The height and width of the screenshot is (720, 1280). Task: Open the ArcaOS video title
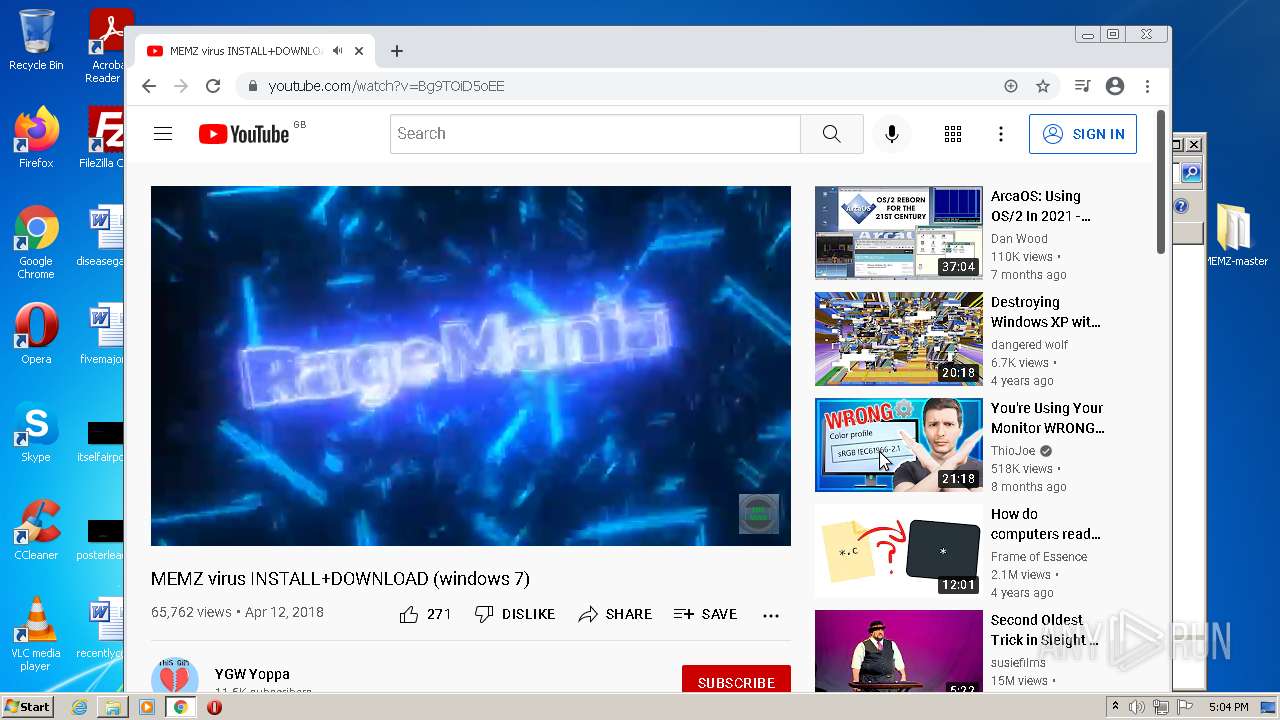[1041, 206]
